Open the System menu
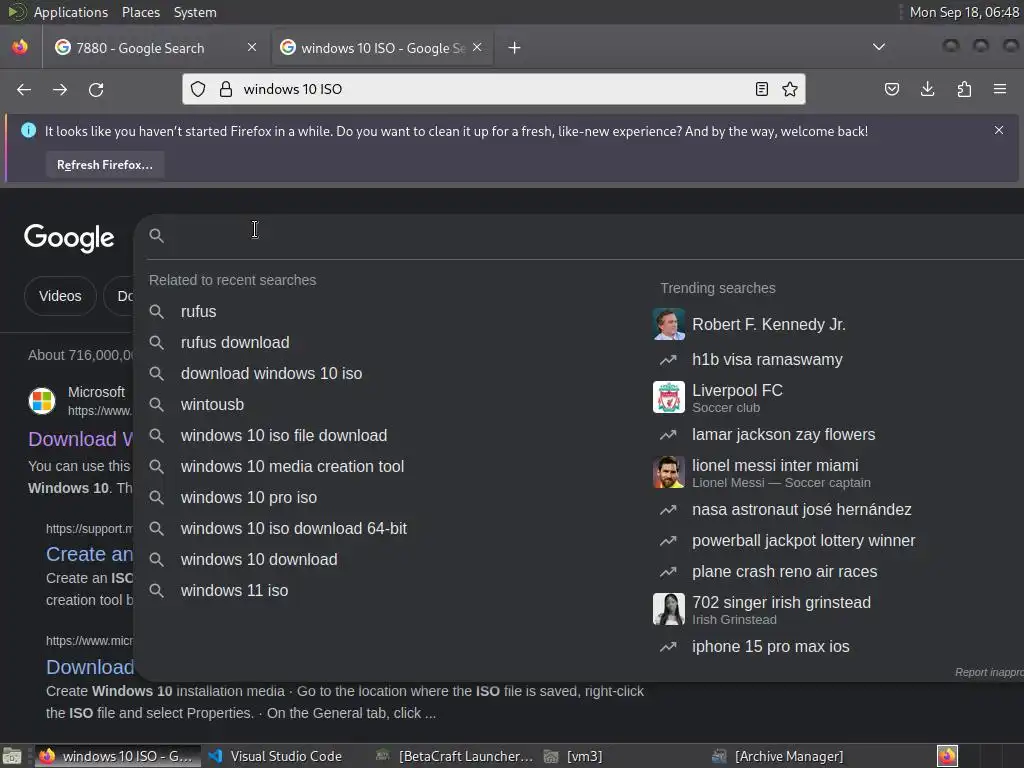 pos(195,12)
